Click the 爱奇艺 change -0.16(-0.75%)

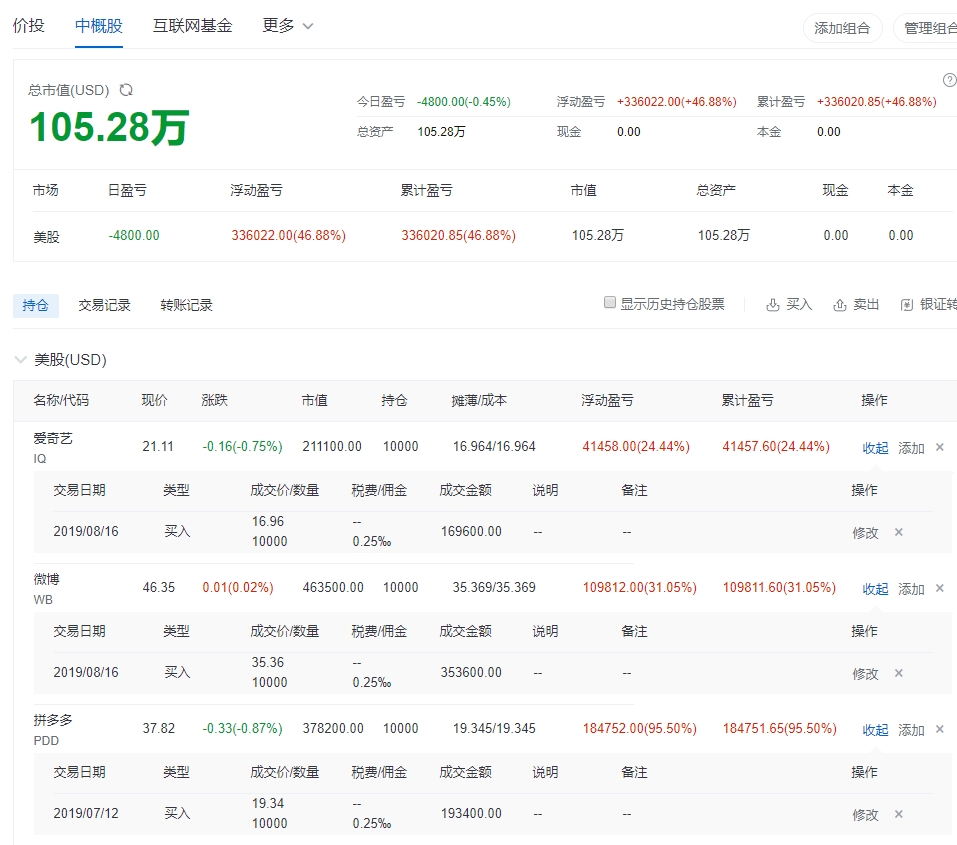pos(242,446)
